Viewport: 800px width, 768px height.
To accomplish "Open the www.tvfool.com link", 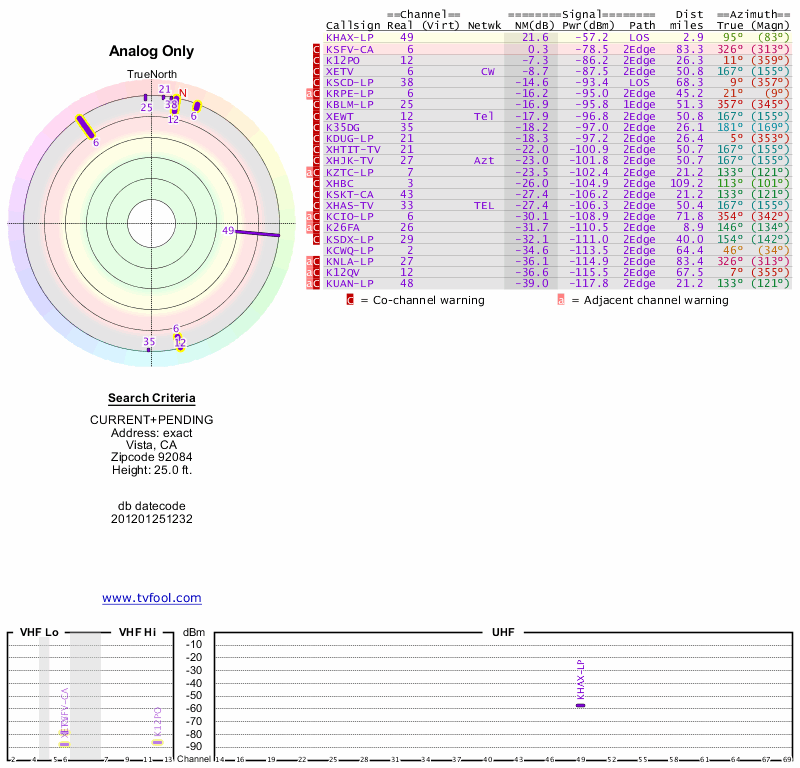I will pyautogui.click(x=152, y=598).
